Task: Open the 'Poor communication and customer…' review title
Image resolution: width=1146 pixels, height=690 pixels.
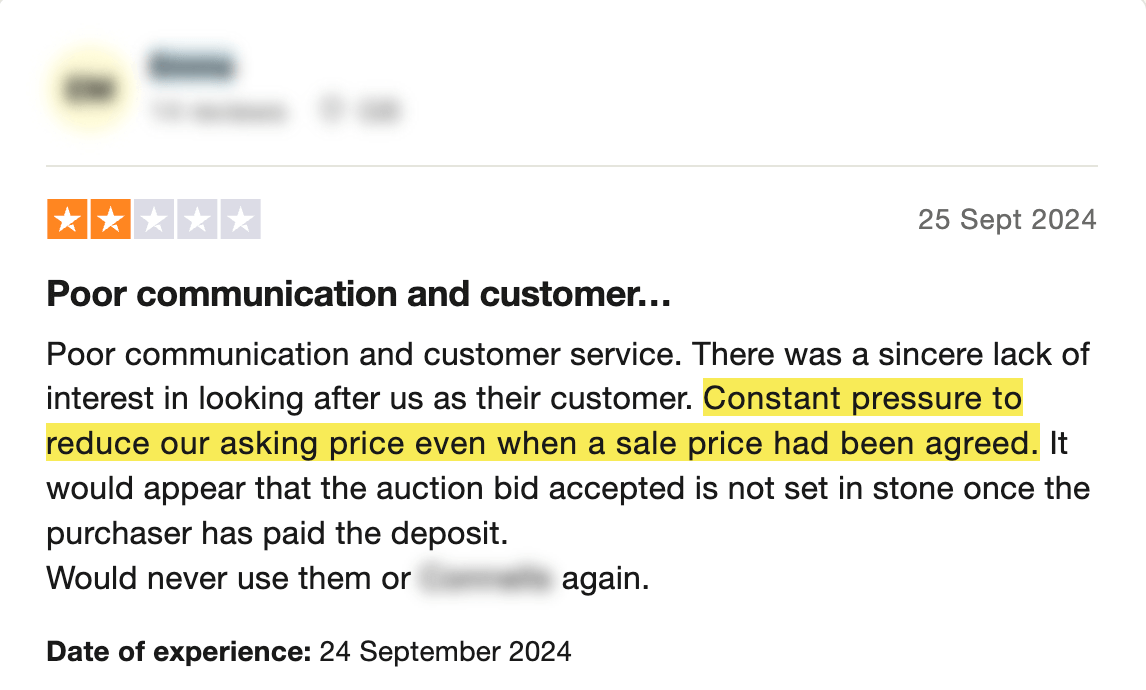Action: pyautogui.click(x=358, y=294)
